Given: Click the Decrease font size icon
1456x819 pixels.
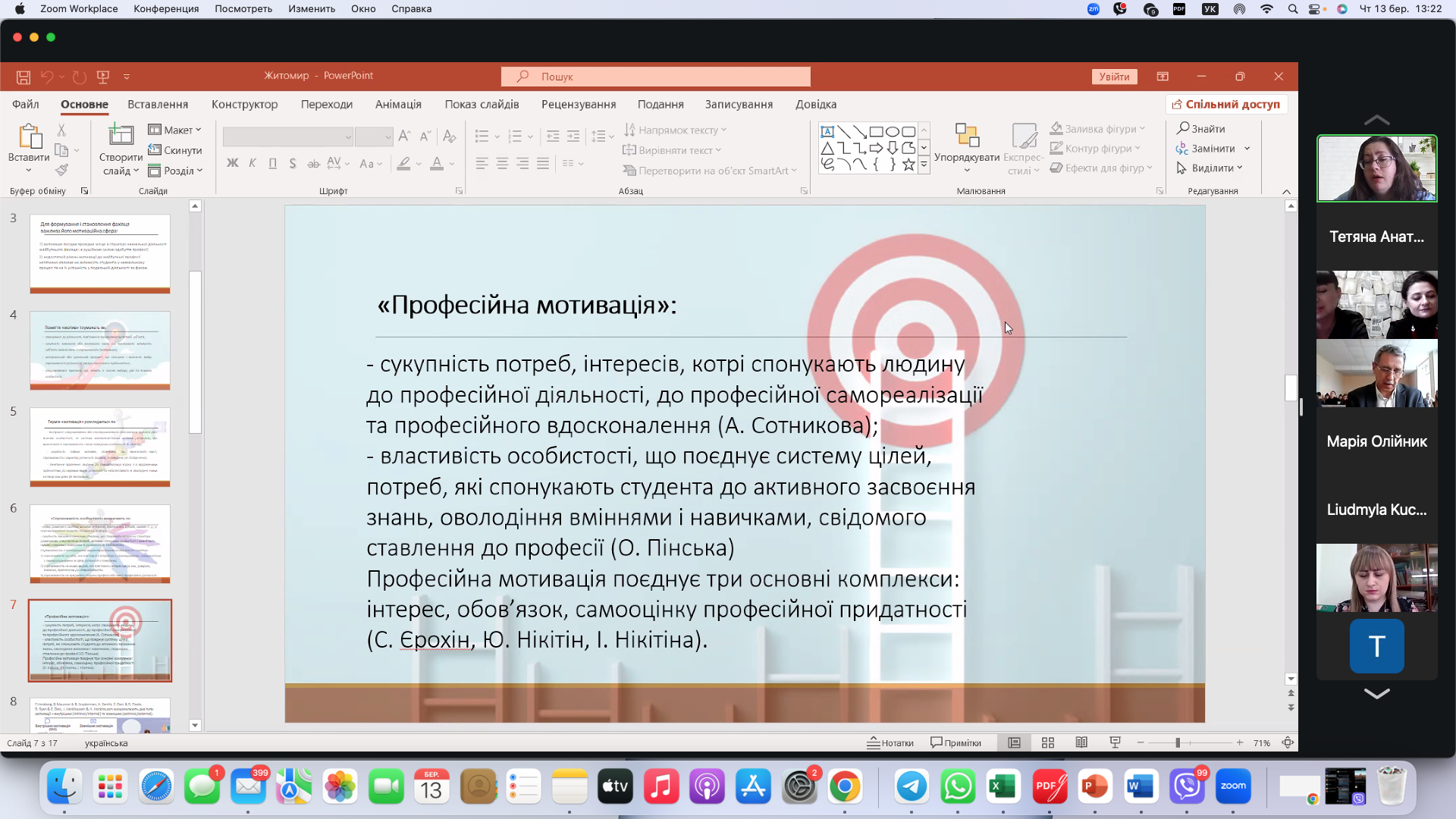Looking at the screenshot, I should (425, 136).
